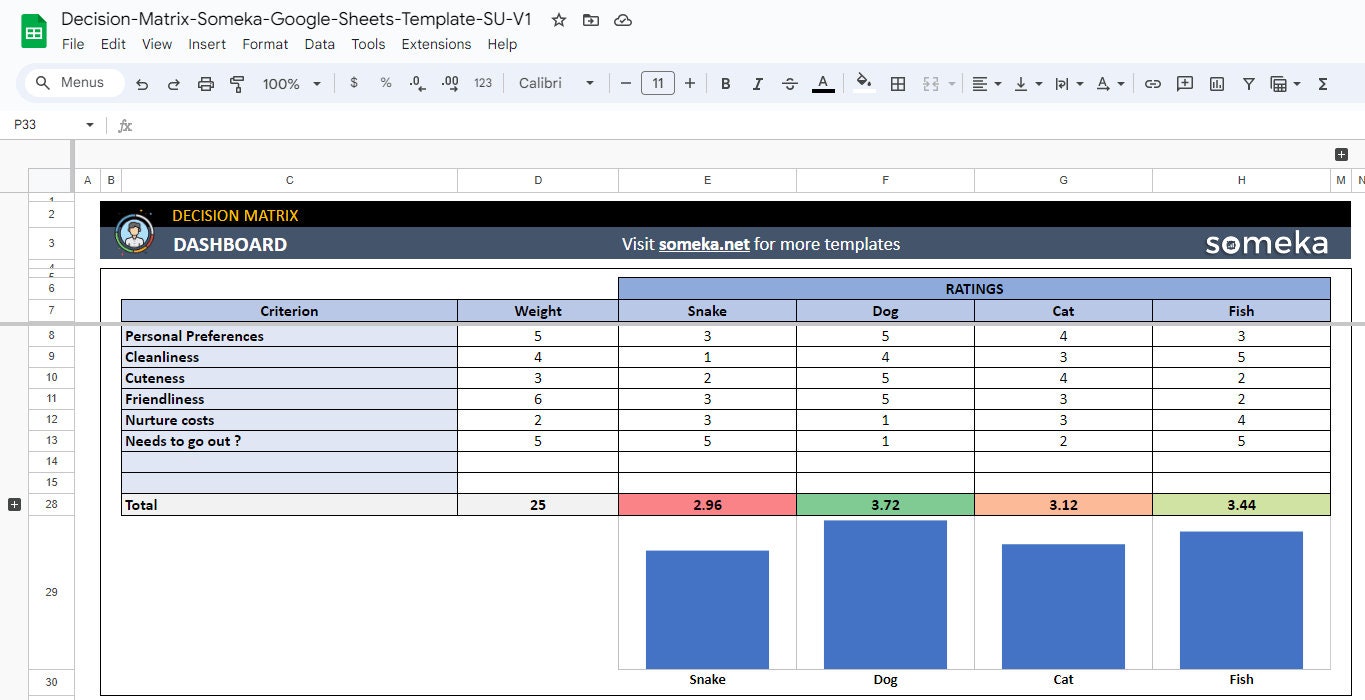Expand the horizontal align dropdown arrow
The image size is (1365, 700).
(x=997, y=83)
